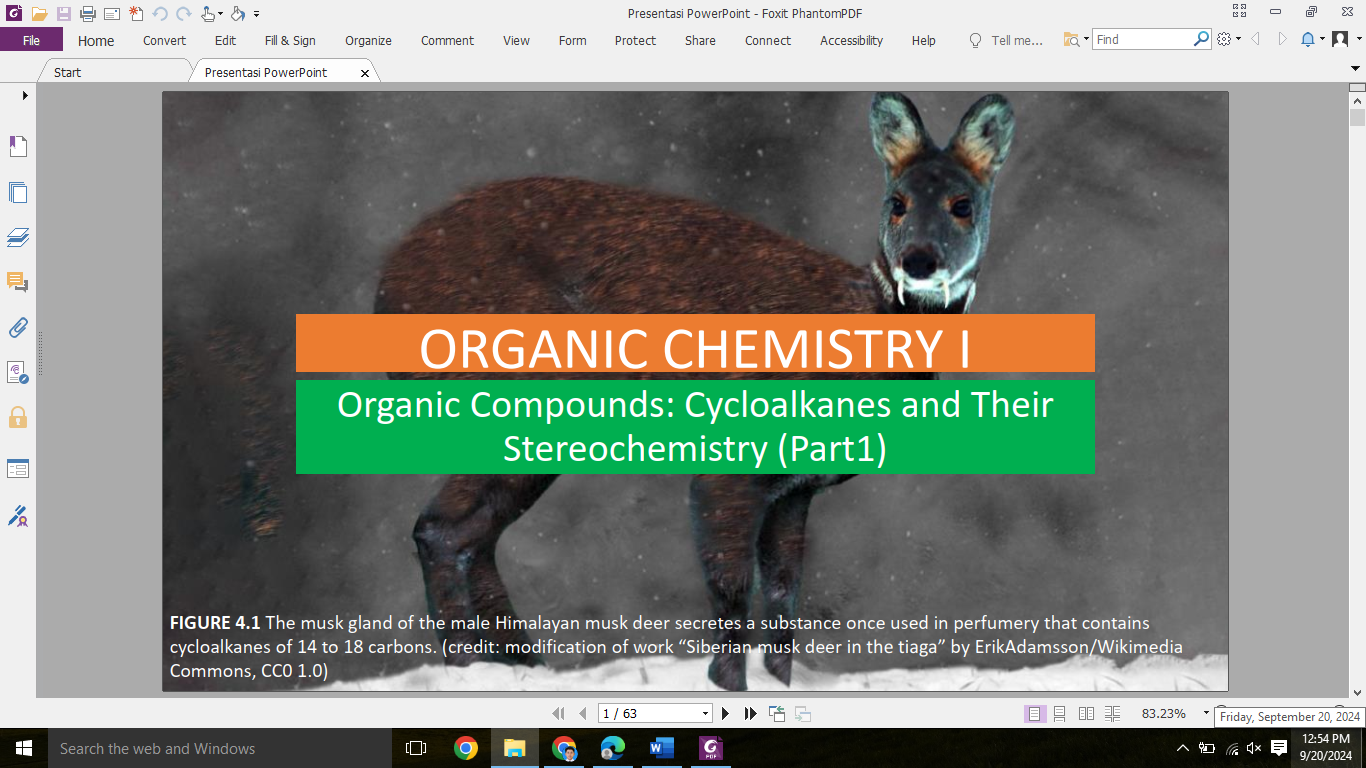This screenshot has width=1366, height=768.
Task: Click the Tell me search helper
Action: [1006, 41]
